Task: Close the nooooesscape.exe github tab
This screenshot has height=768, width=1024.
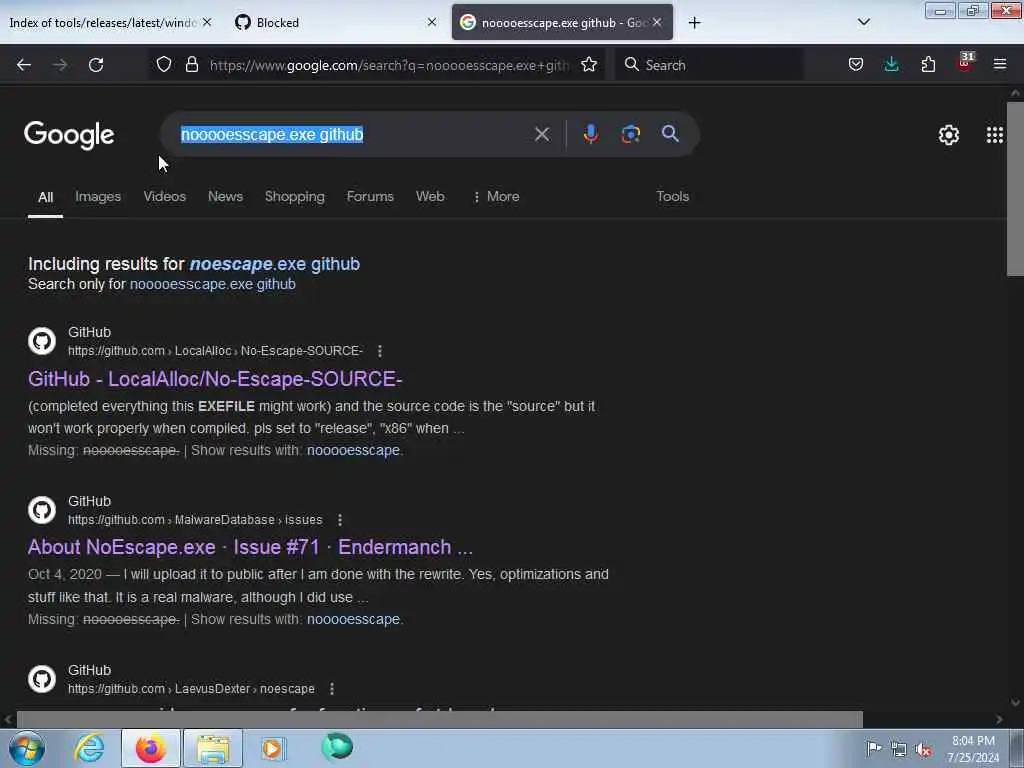Action: pyautogui.click(x=657, y=22)
